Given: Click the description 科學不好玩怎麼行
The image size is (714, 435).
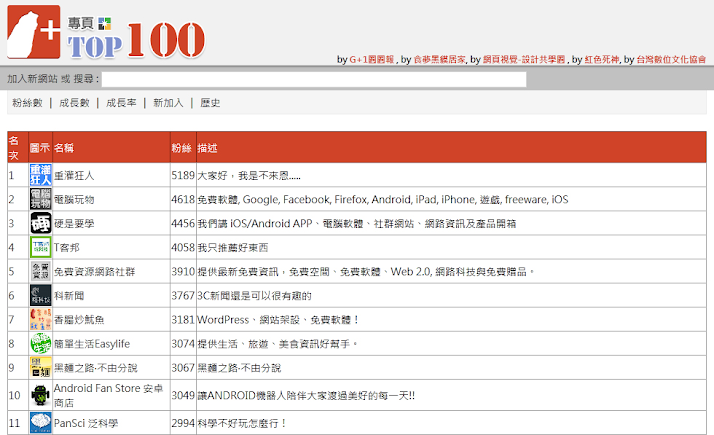Looking at the screenshot, I should pyautogui.click(x=242, y=423).
